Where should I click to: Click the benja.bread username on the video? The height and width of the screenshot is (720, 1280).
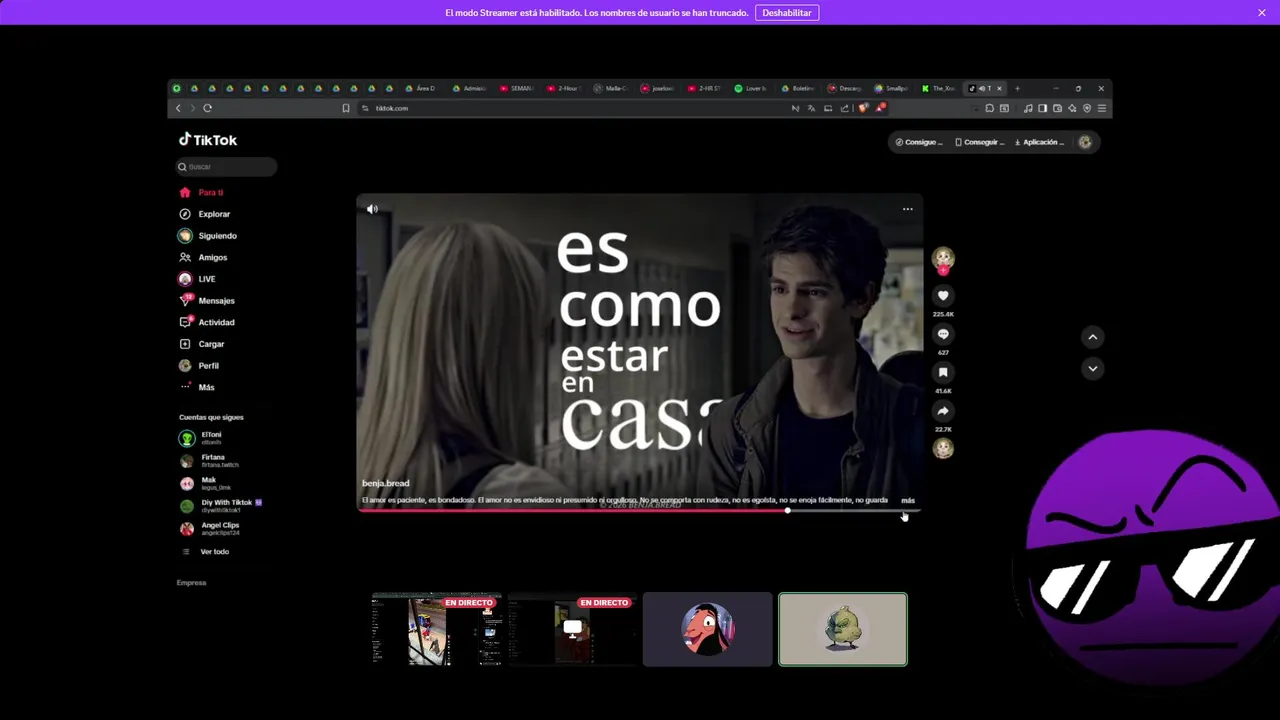click(x=385, y=483)
